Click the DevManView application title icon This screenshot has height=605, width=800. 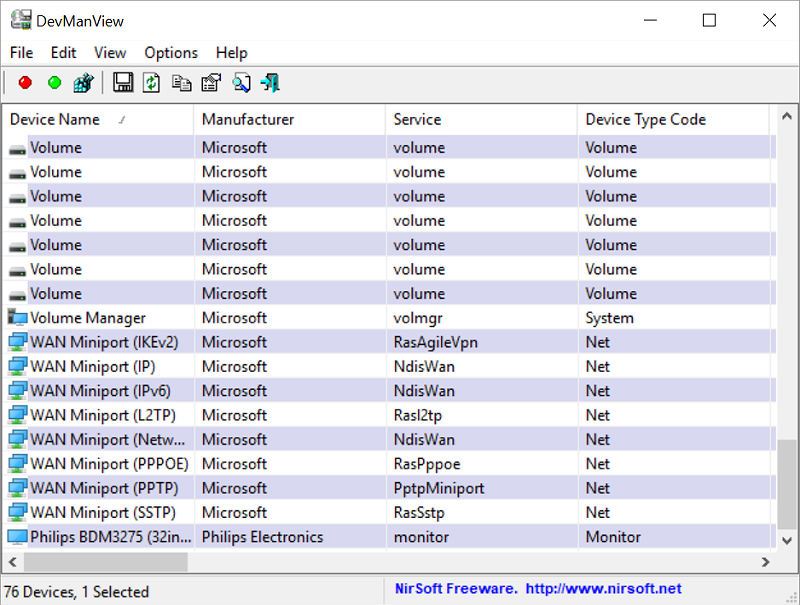pyautogui.click(x=21, y=20)
